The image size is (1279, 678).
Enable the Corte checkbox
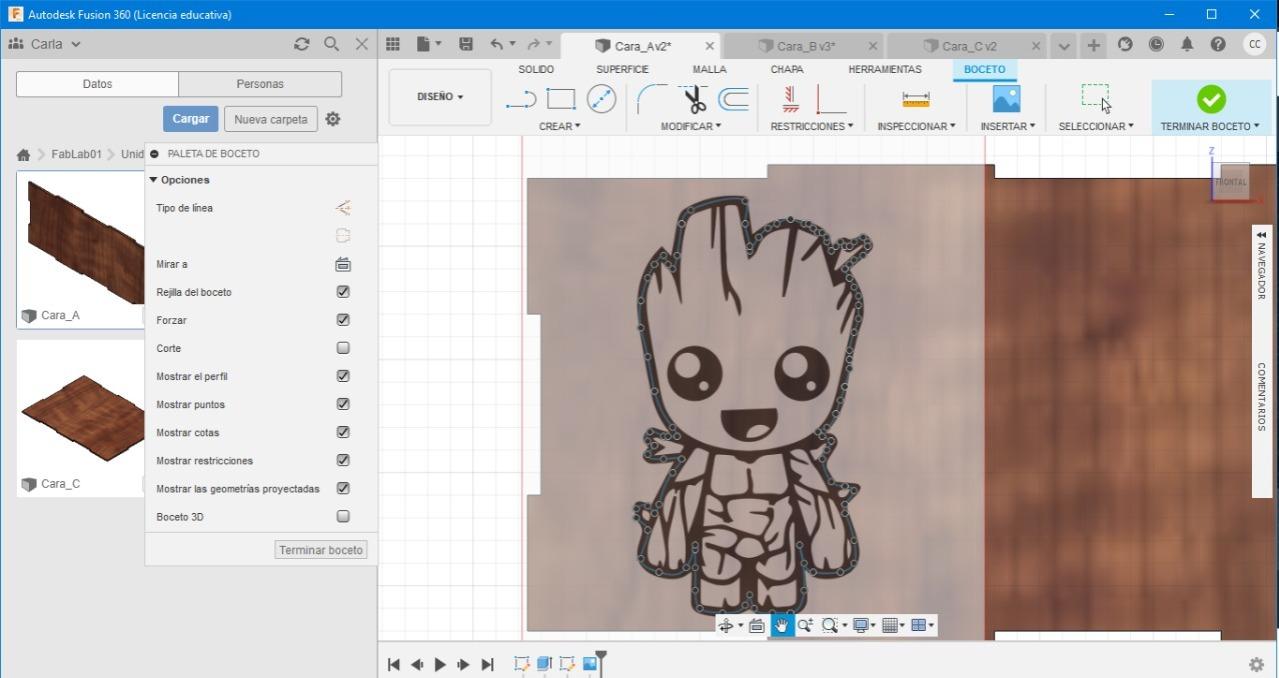(343, 348)
